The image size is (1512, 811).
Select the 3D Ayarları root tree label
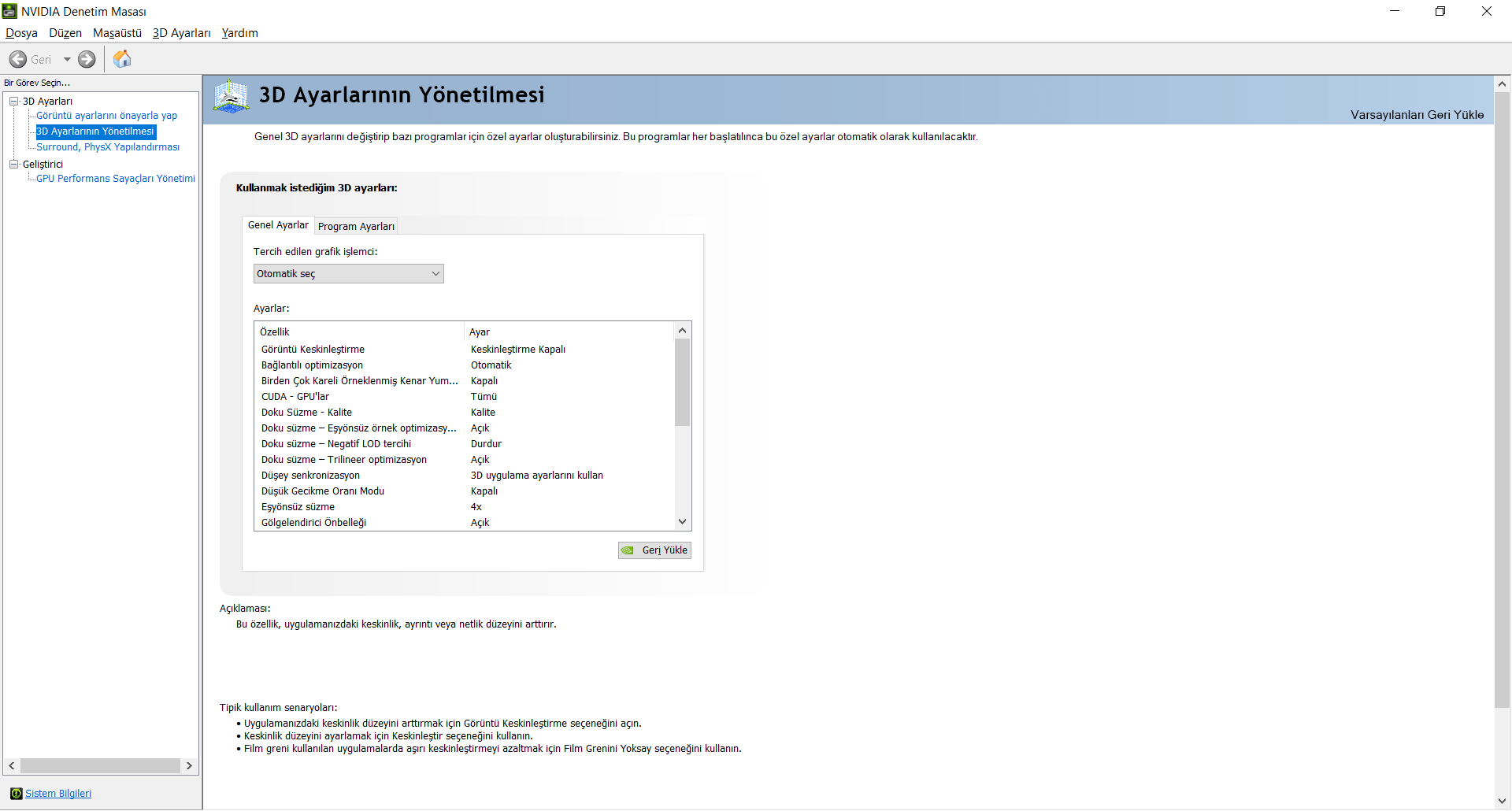tap(47, 102)
